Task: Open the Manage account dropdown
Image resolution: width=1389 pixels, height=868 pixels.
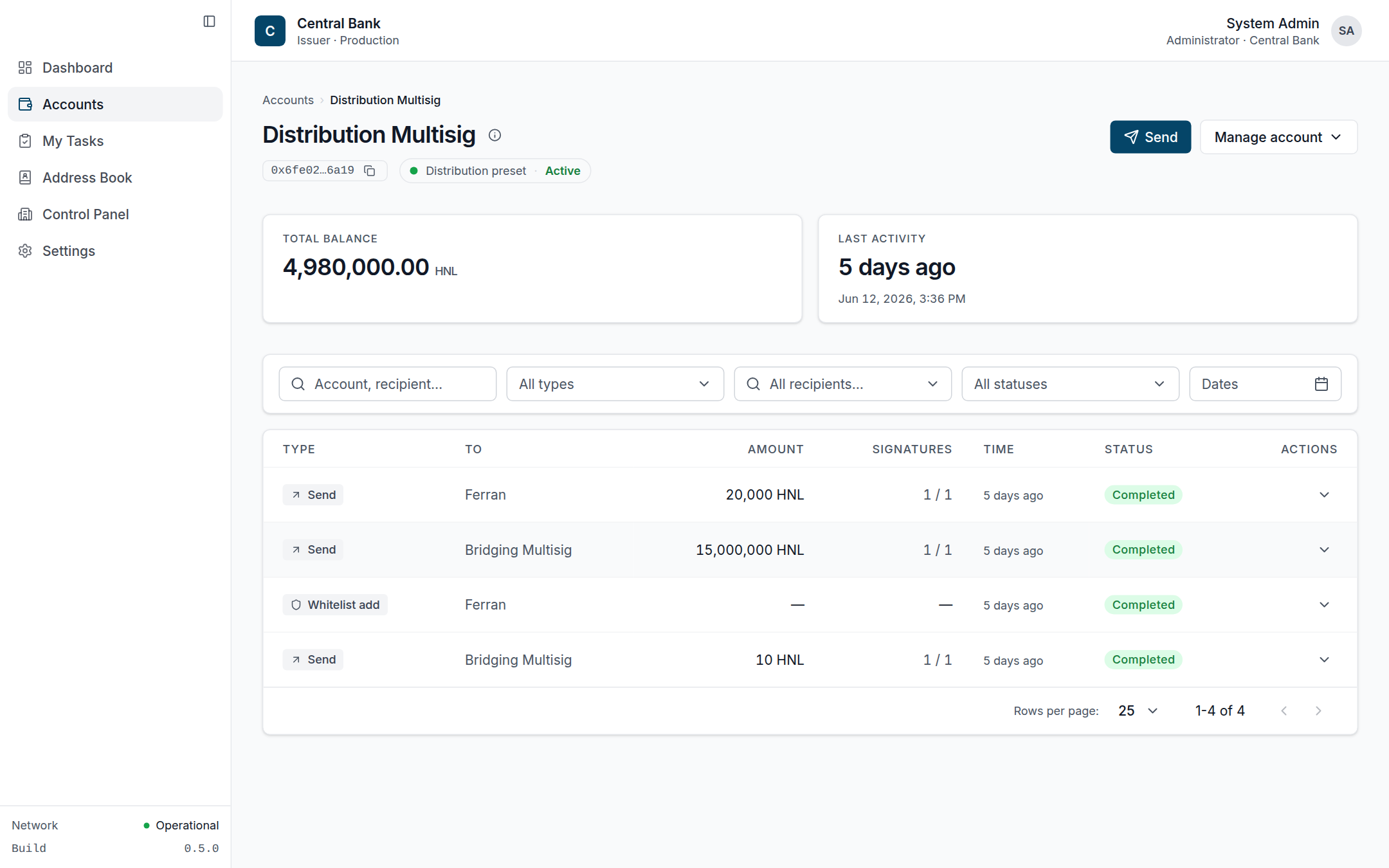Action: [1278, 137]
